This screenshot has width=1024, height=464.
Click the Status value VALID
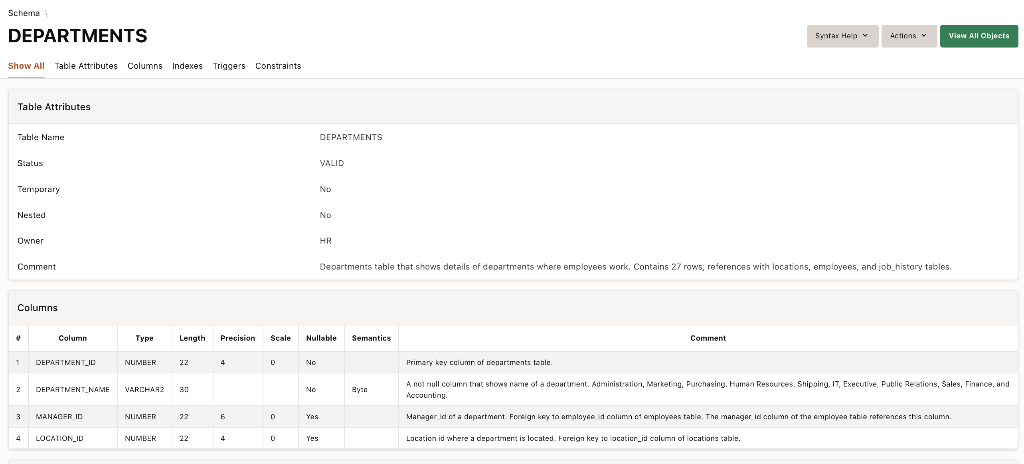(332, 163)
